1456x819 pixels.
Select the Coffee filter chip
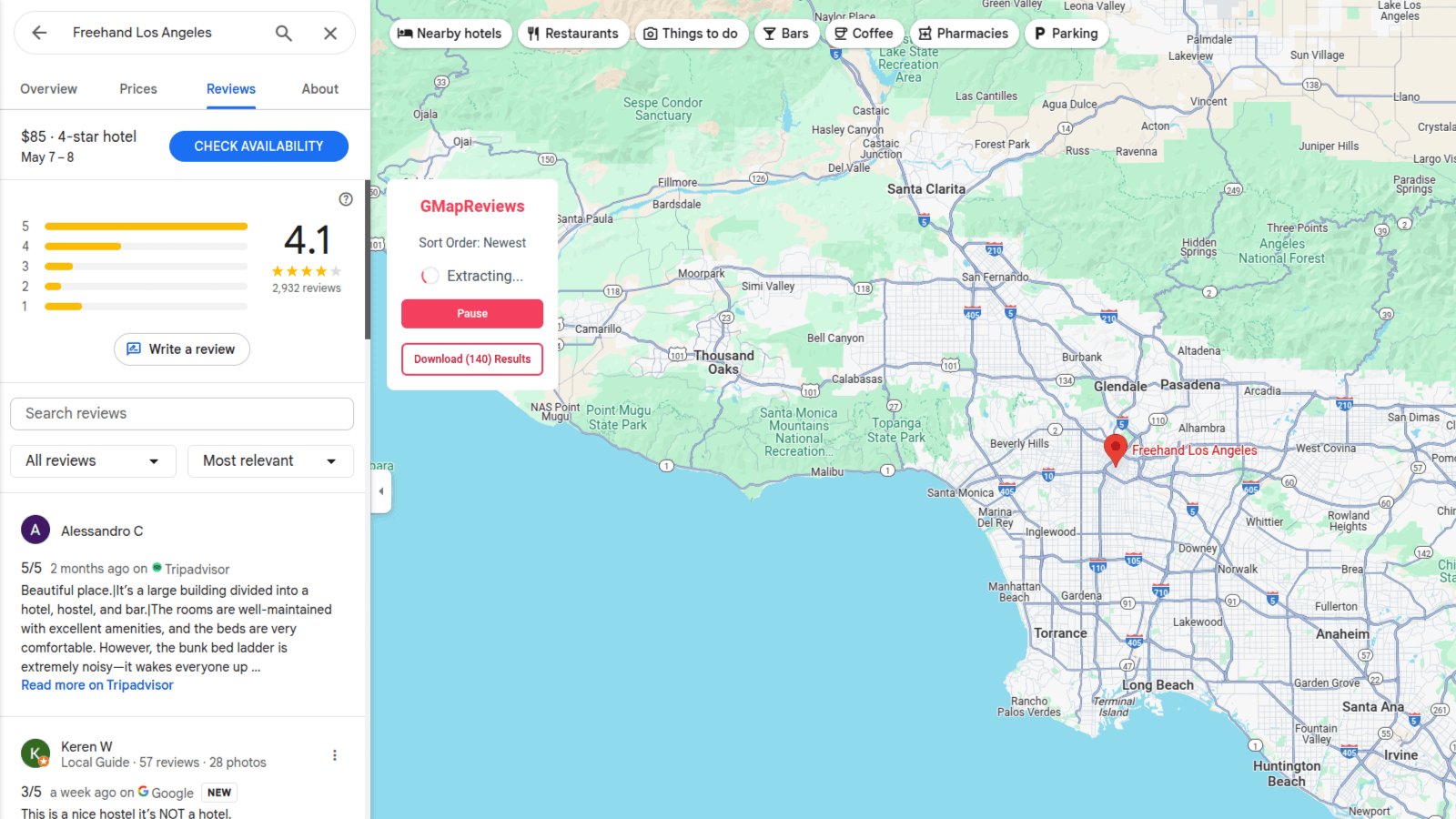point(864,34)
